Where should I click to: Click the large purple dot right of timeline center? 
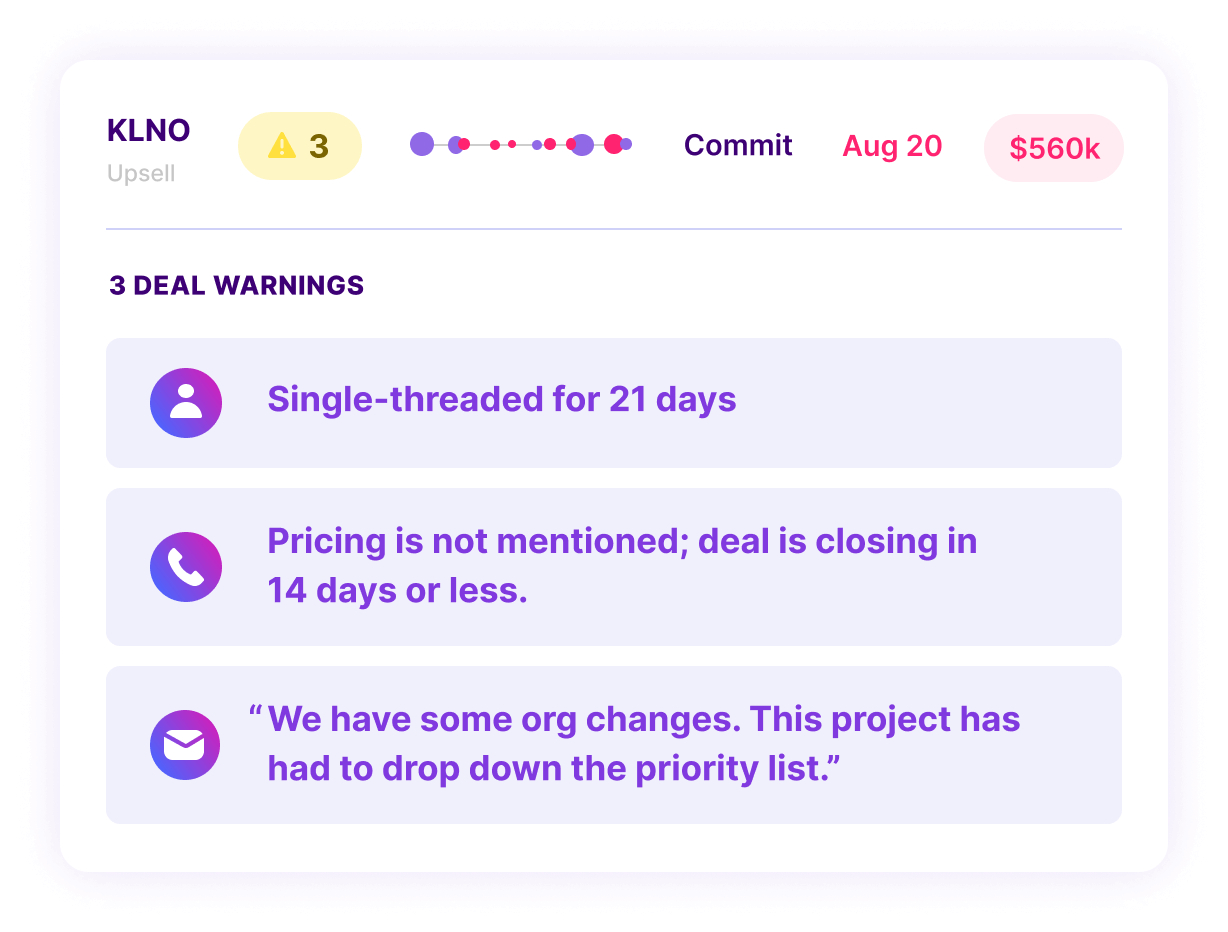pyautogui.click(x=583, y=145)
